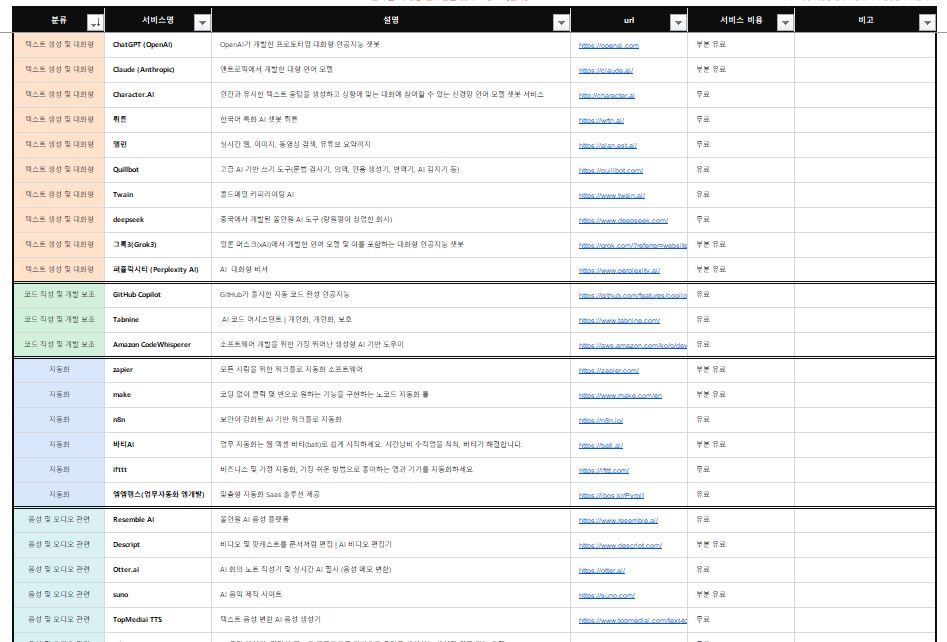Open the 서비스 비용 column filter dropdown
Viewport: 947px width, 642px height.
click(x=785, y=23)
